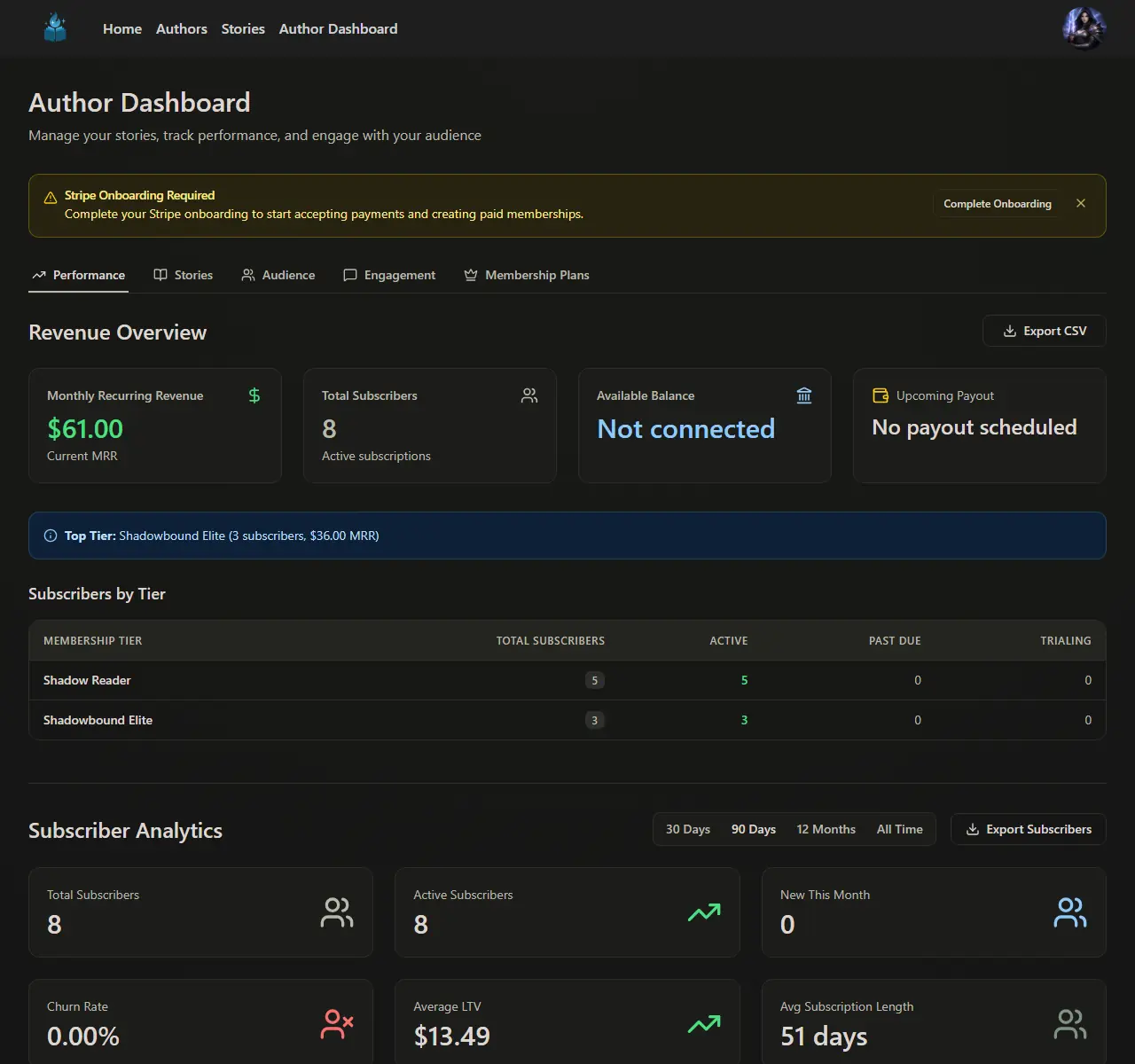Click the Export Subscribers button
Image resolution: width=1135 pixels, height=1064 pixels.
pyautogui.click(x=1028, y=829)
